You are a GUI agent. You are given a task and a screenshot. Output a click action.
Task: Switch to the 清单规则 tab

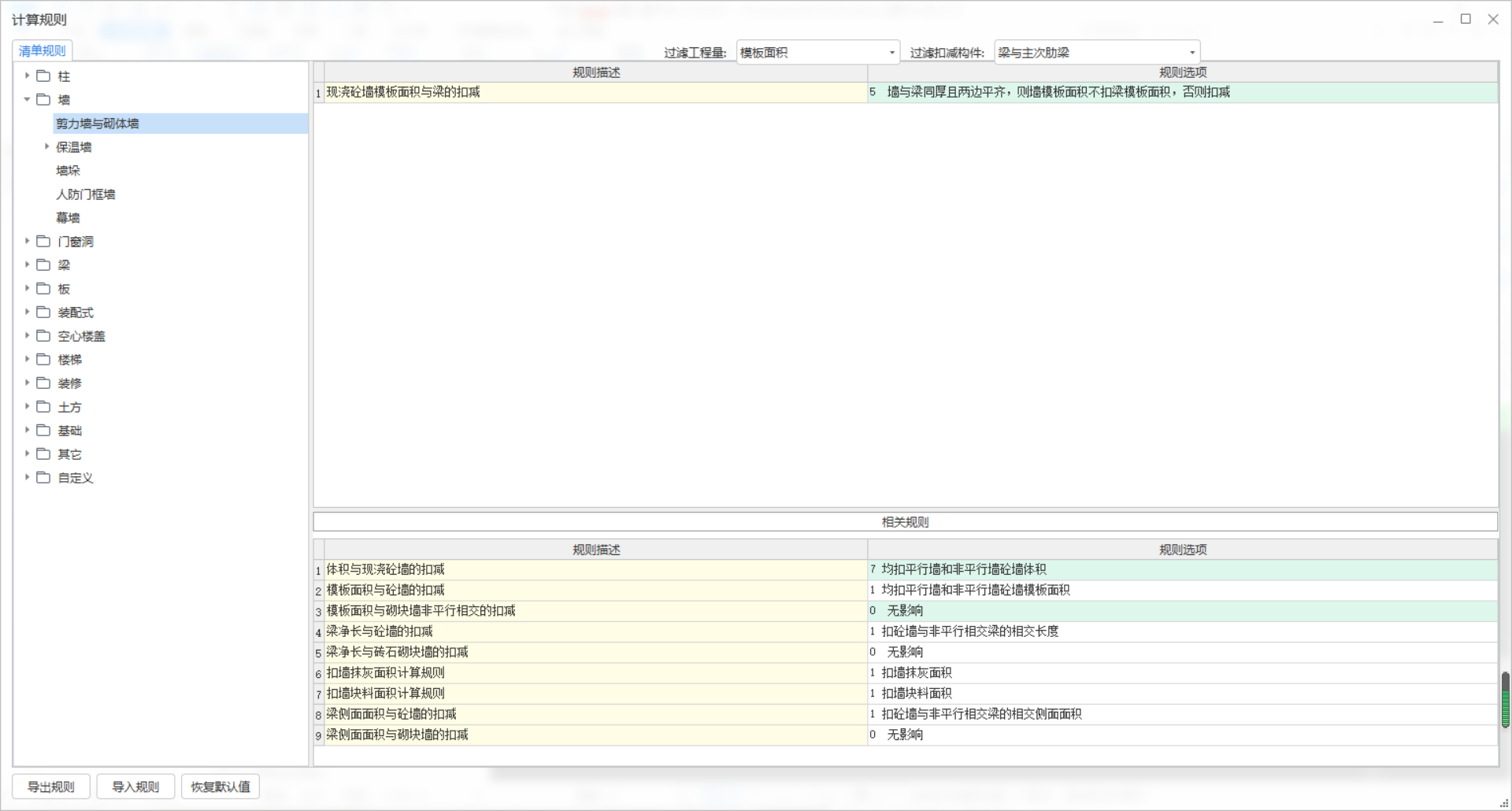coord(43,50)
